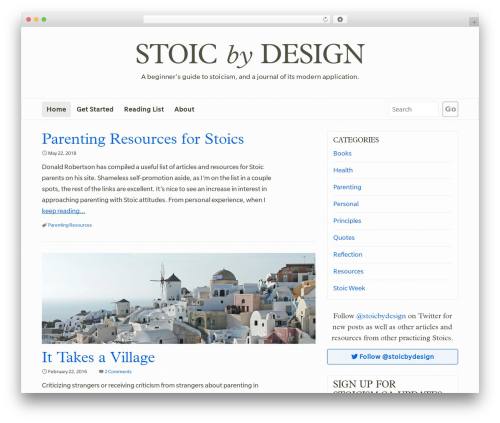Click the May 22, 2018 date text
The width and height of the screenshot is (500, 423).
[x=62, y=153]
